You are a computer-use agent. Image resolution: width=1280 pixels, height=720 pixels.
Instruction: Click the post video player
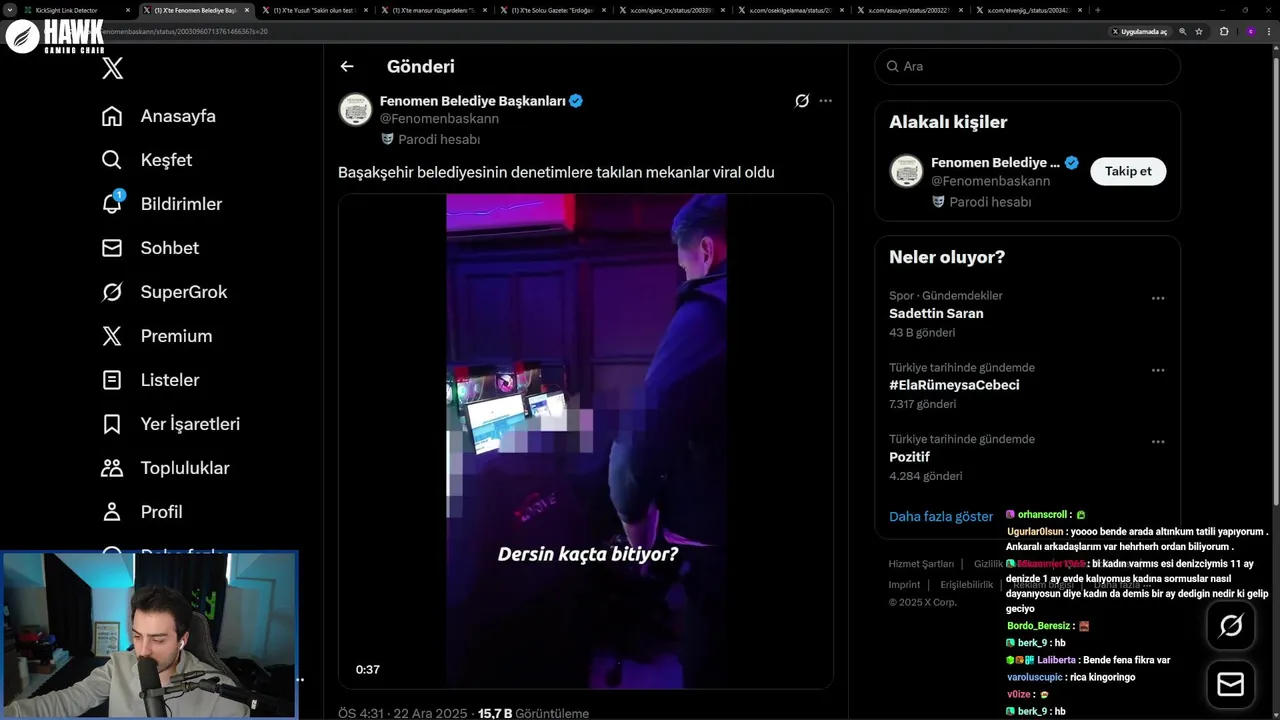click(x=585, y=441)
